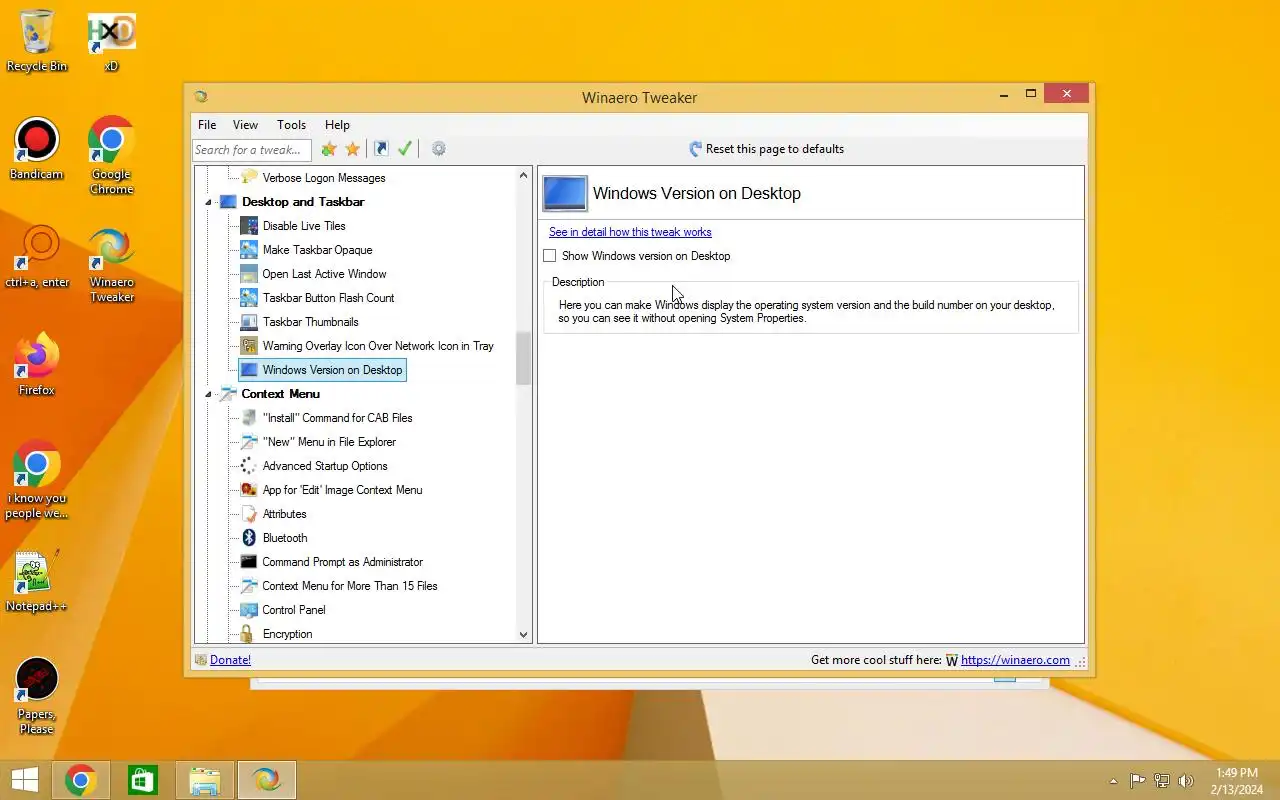Click the tree scrollbar down arrow

(x=523, y=634)
